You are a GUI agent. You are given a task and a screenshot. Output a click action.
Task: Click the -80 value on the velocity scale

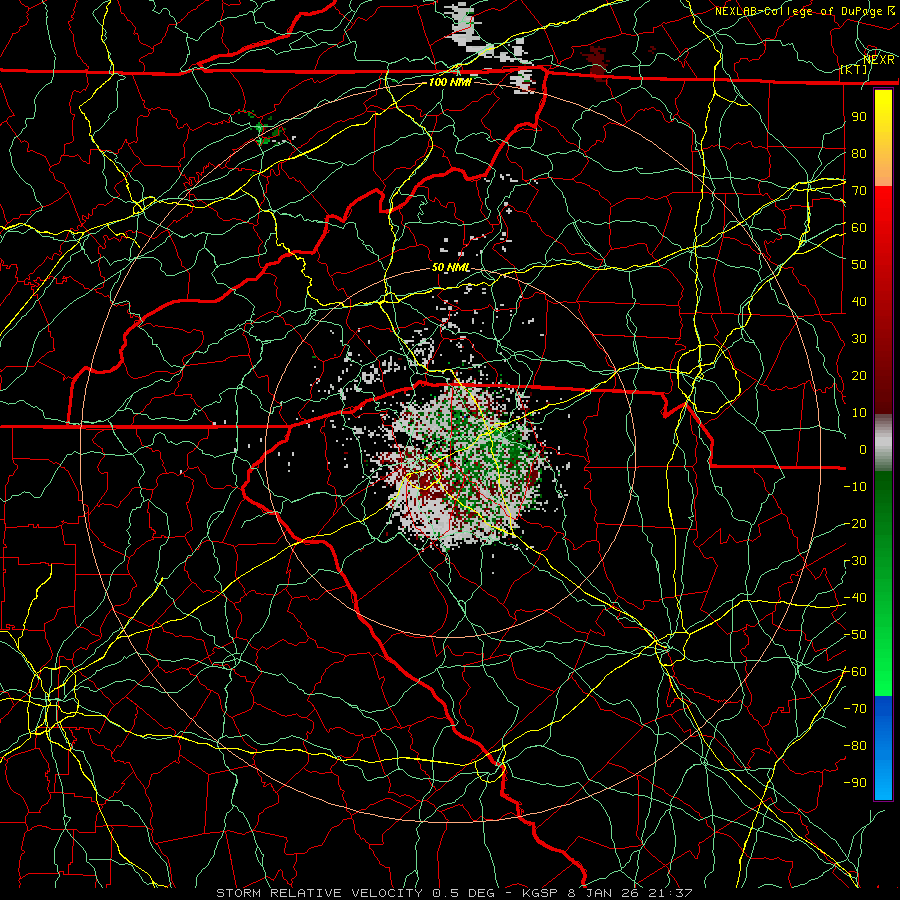point(855,746)
